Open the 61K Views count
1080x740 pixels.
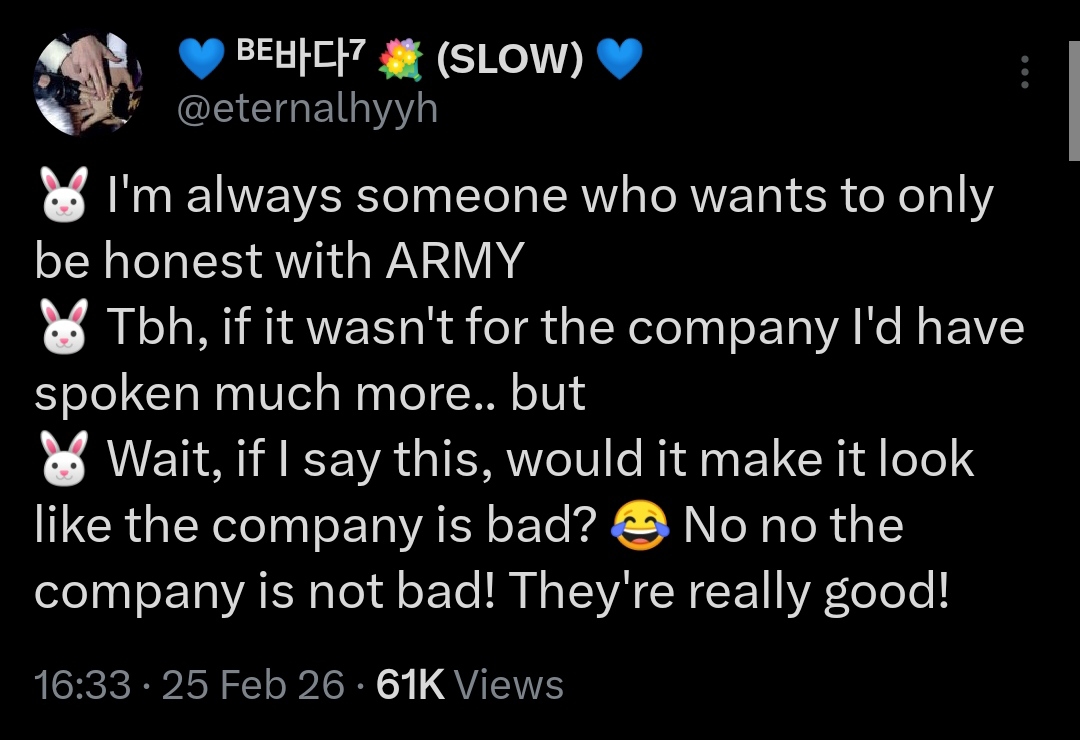pyautogui.click(x=469, y=685)
